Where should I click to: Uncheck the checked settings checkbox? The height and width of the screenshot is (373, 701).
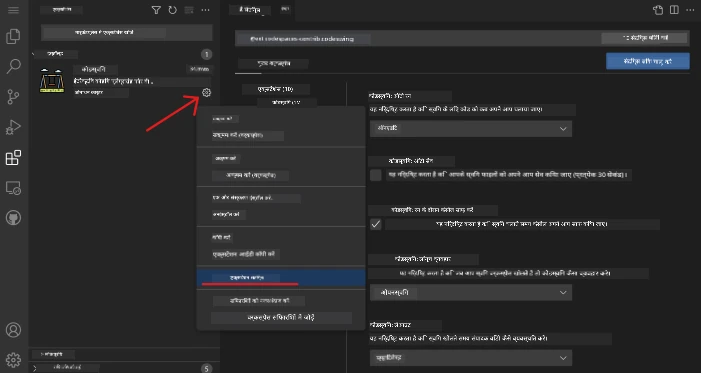376,224
